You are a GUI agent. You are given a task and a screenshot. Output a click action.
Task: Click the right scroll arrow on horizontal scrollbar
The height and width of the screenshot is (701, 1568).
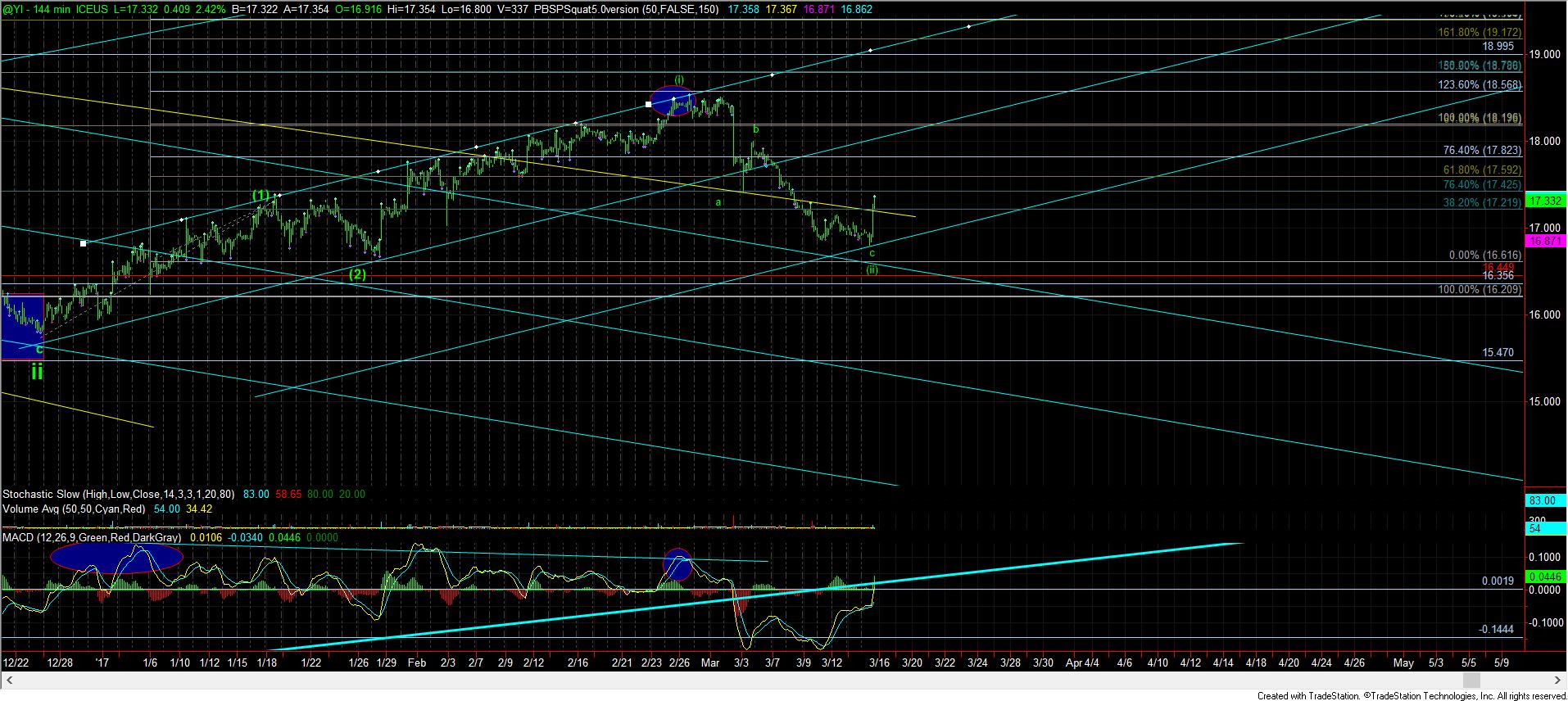point(1560,681)
